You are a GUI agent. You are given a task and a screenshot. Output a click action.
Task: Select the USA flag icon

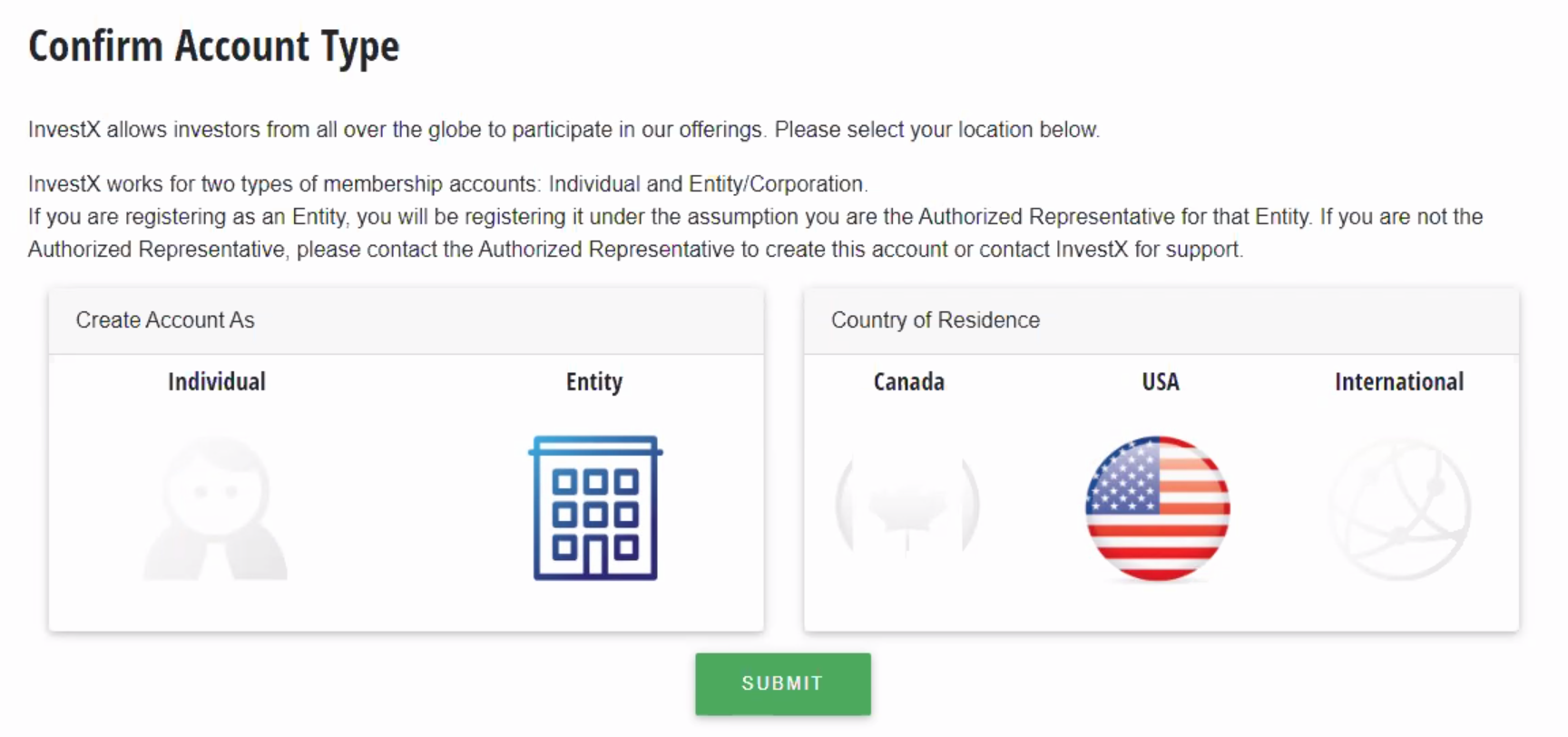tap(1158, 508)
